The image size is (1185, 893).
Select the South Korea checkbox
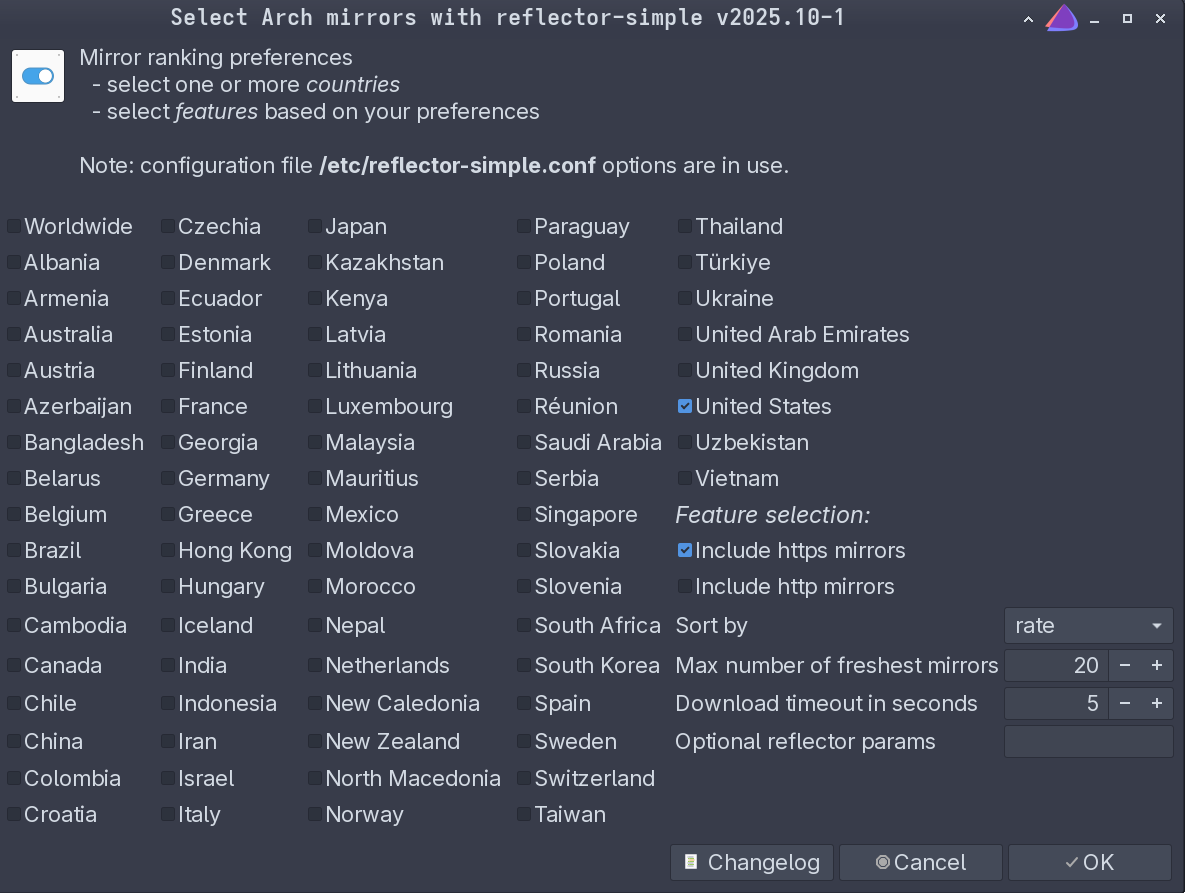[524, 666]
